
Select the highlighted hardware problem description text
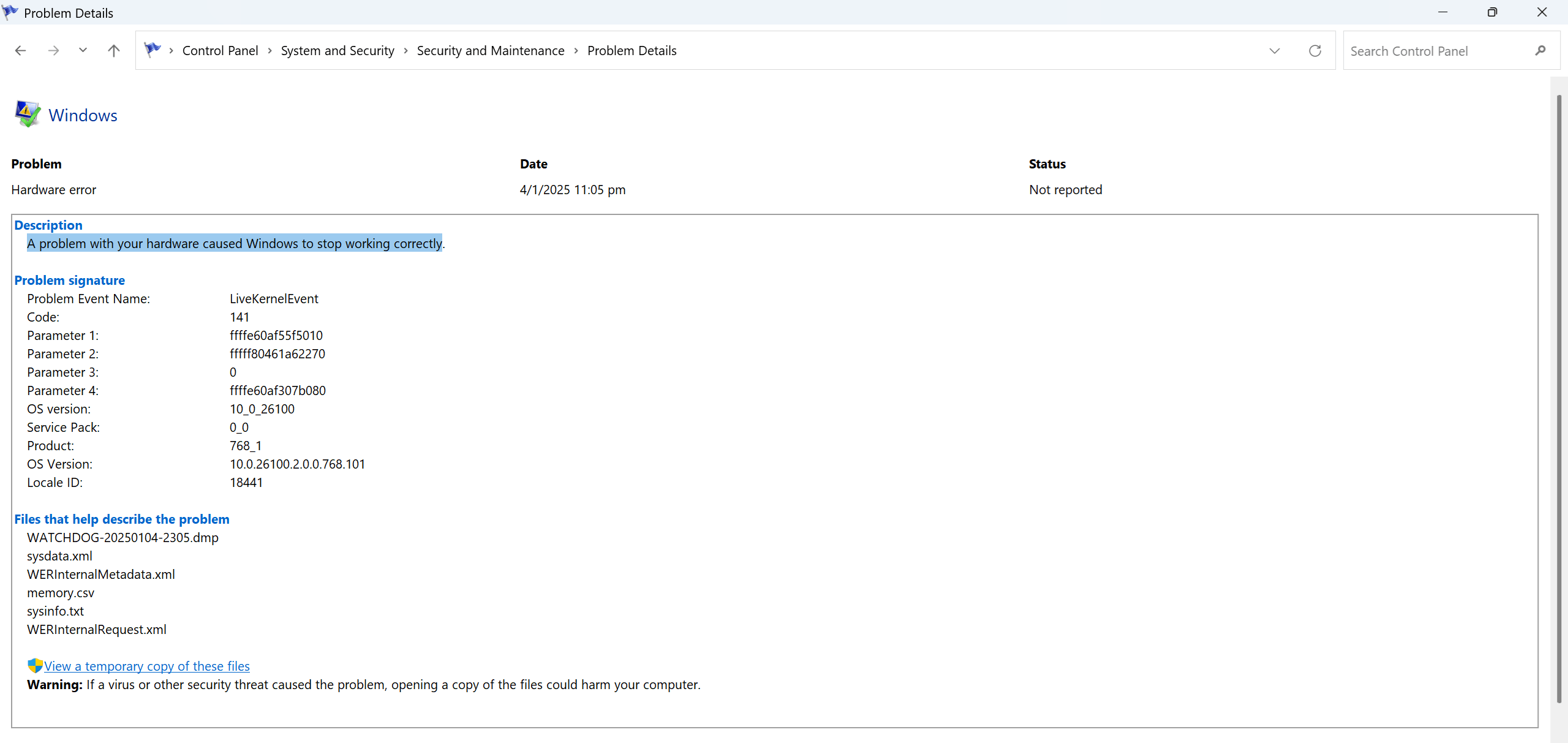click(x=235, y=243)
